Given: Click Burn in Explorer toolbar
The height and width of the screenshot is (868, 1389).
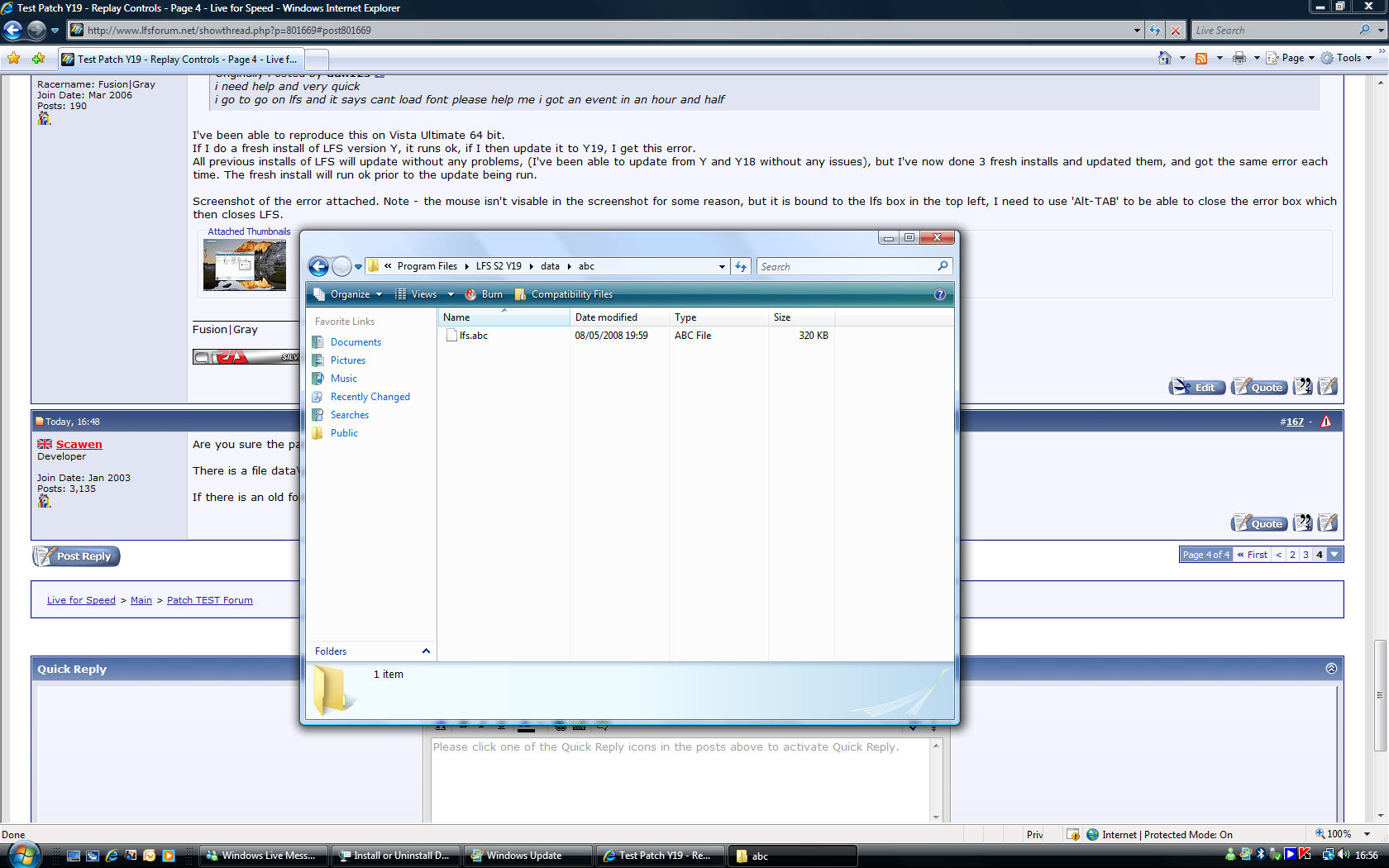Looking at the screenshot, I should point(484,294).
